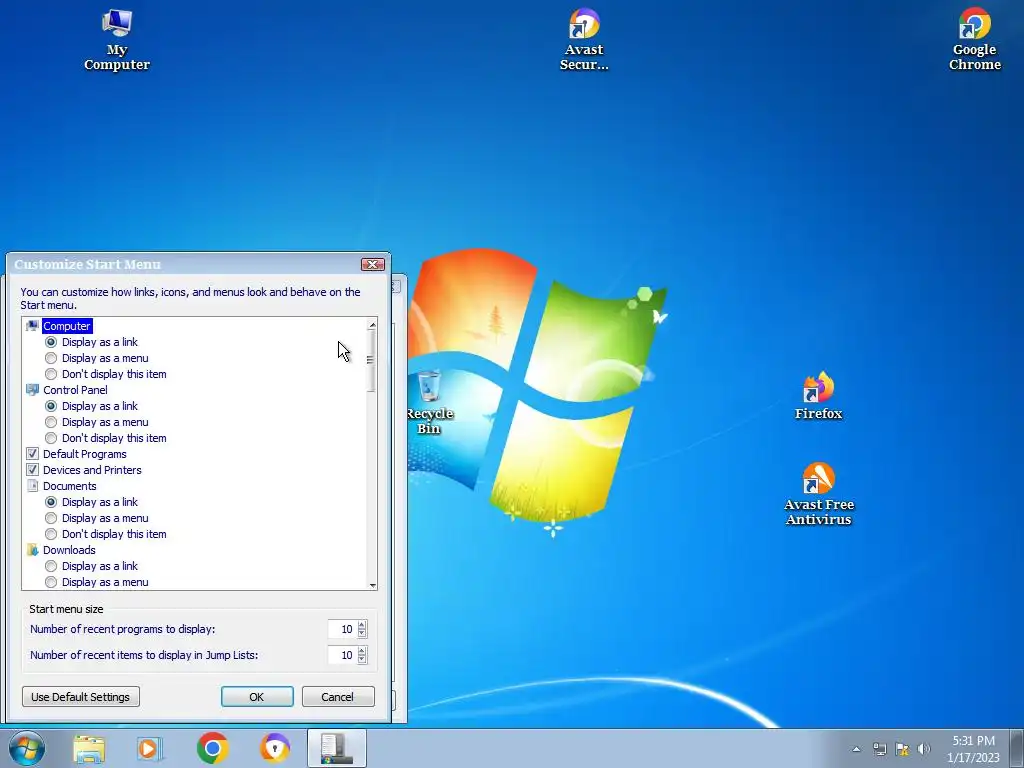Click the Jump Lists recent items field

pos(342,655)
